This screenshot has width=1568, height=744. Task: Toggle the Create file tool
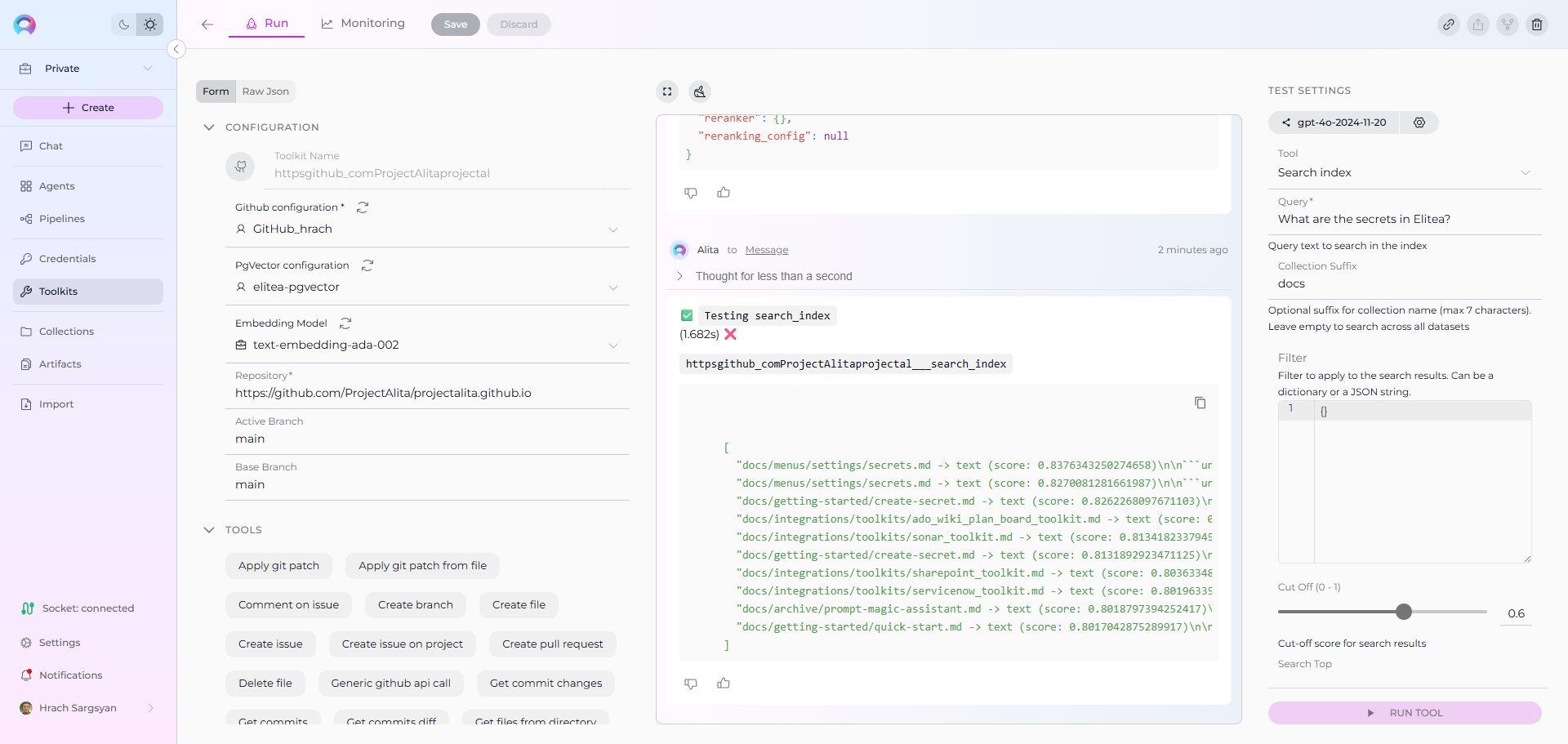point(519,605)
